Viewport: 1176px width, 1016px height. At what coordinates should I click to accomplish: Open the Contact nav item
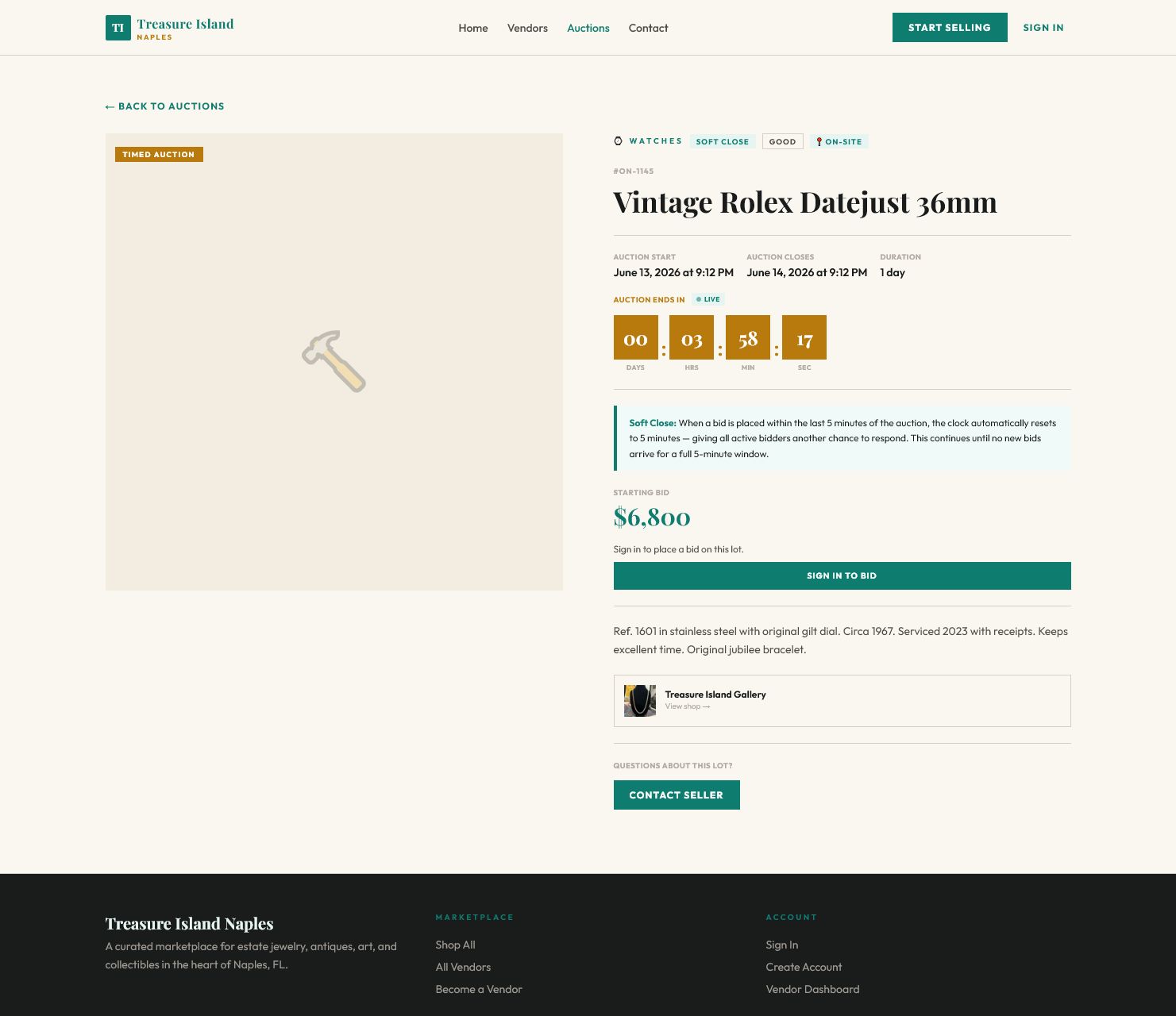[648, 28]
